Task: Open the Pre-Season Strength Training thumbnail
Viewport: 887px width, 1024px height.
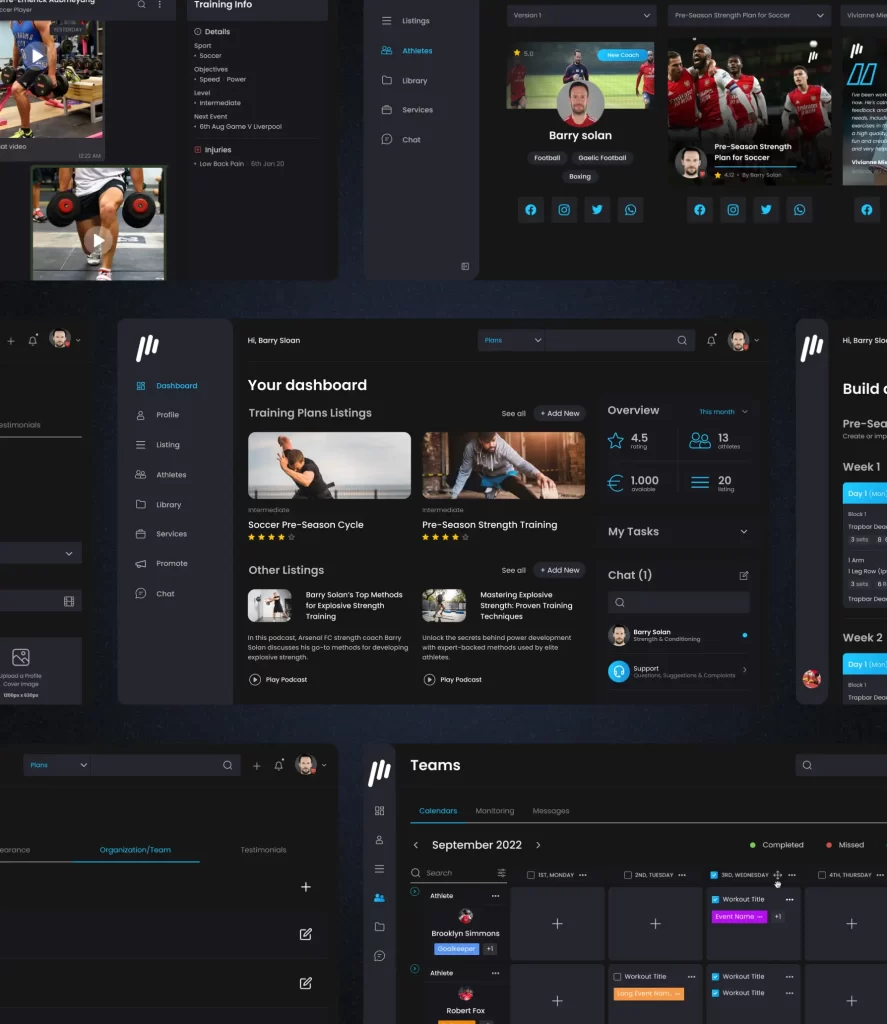Action: [503, 465]
